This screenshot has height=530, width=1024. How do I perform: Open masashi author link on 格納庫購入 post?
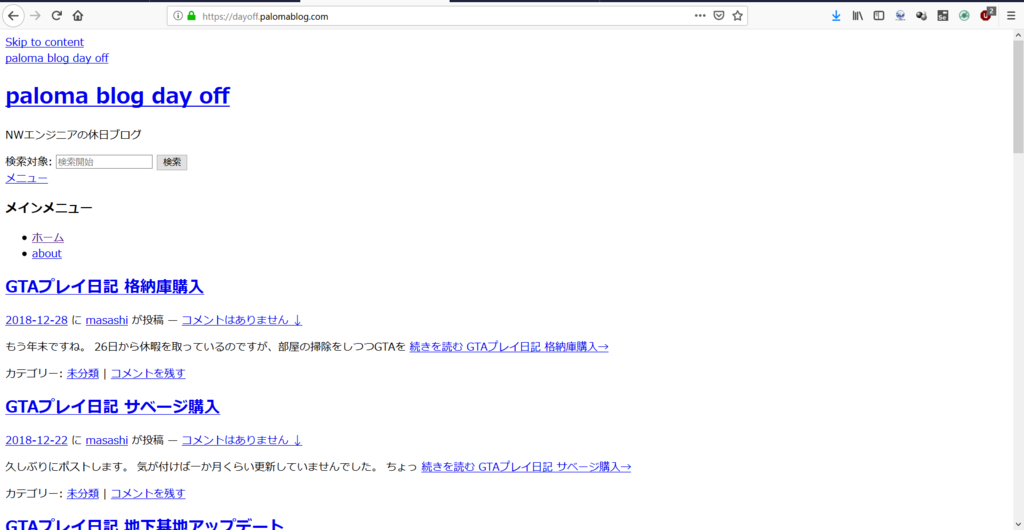(x=106, y=320)
